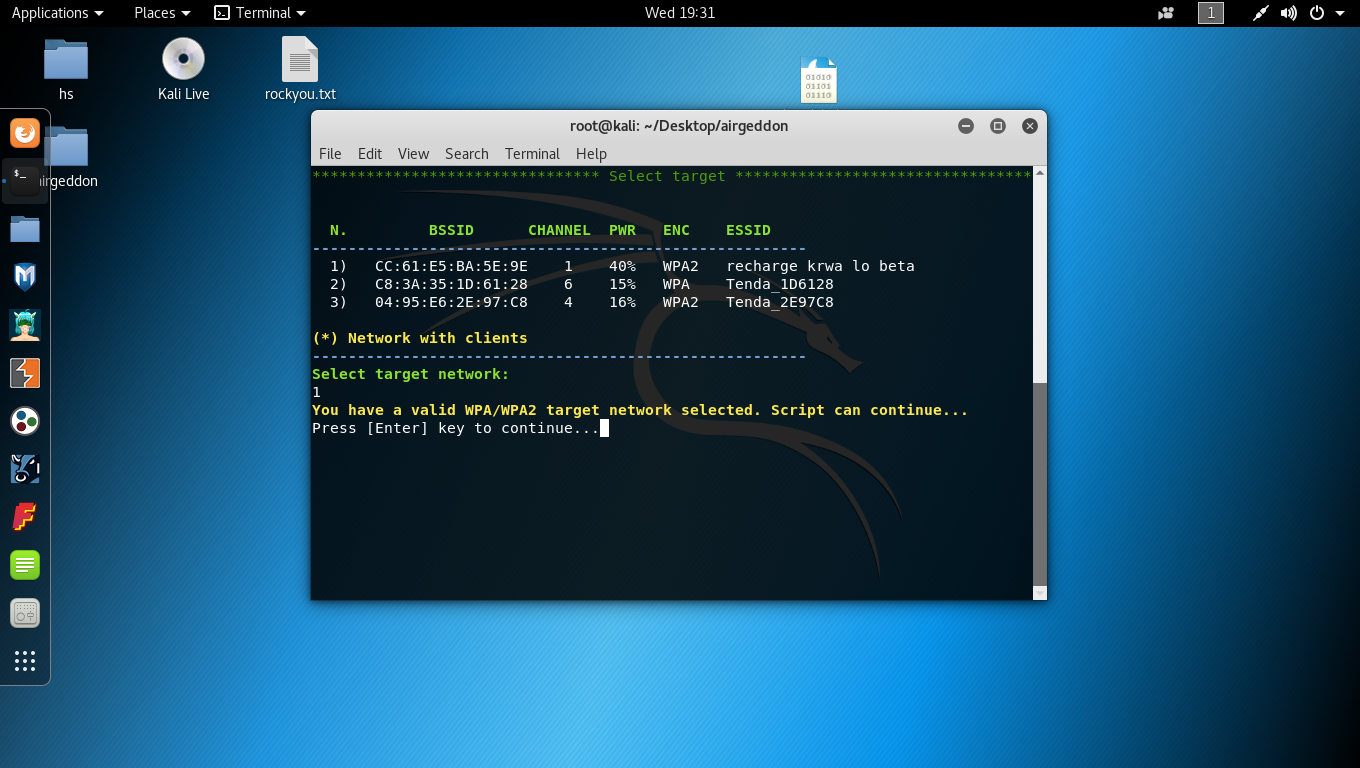Click the 16% power value
This screenshot has height=768, width=1360.
(622, 302)
